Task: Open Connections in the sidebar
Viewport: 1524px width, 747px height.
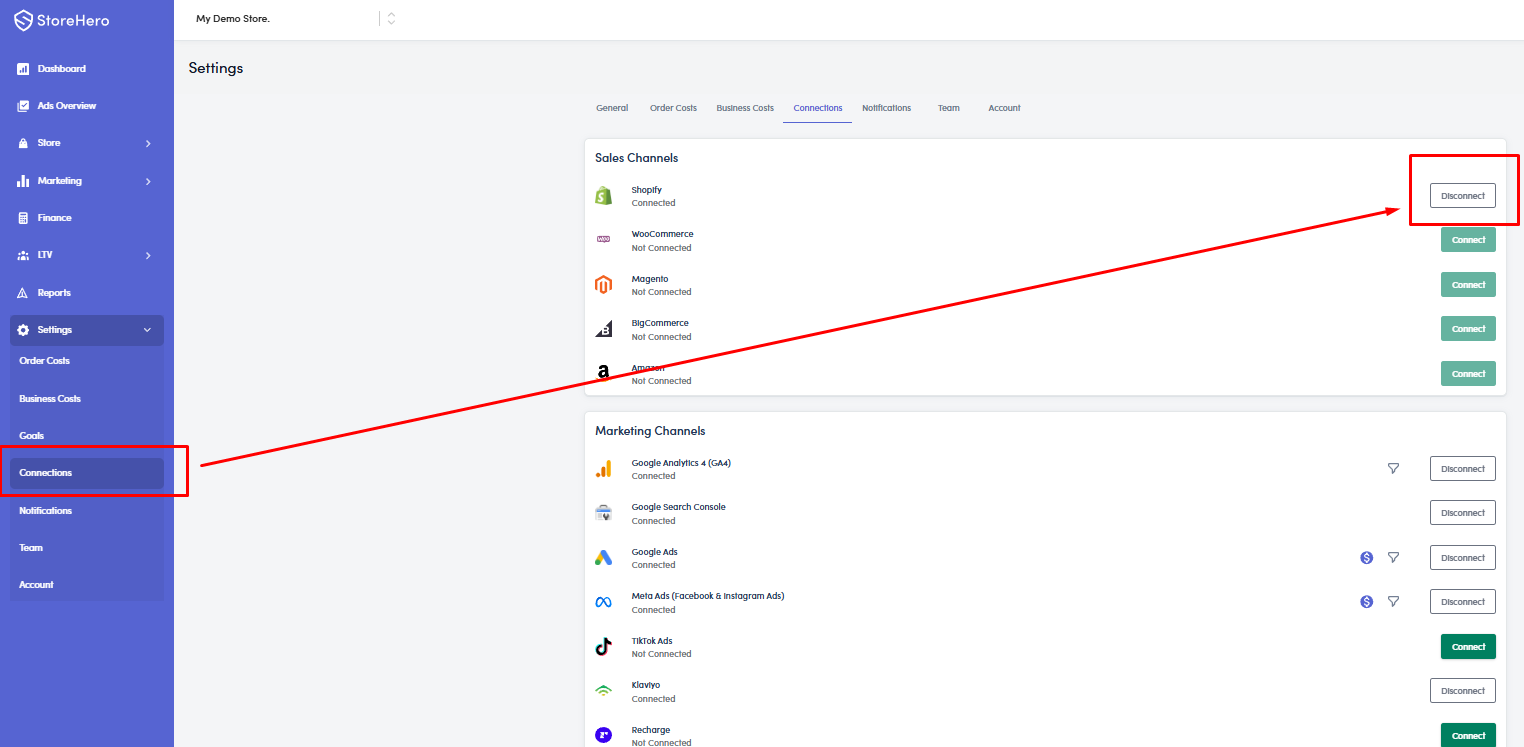Action: coord(87,473)
